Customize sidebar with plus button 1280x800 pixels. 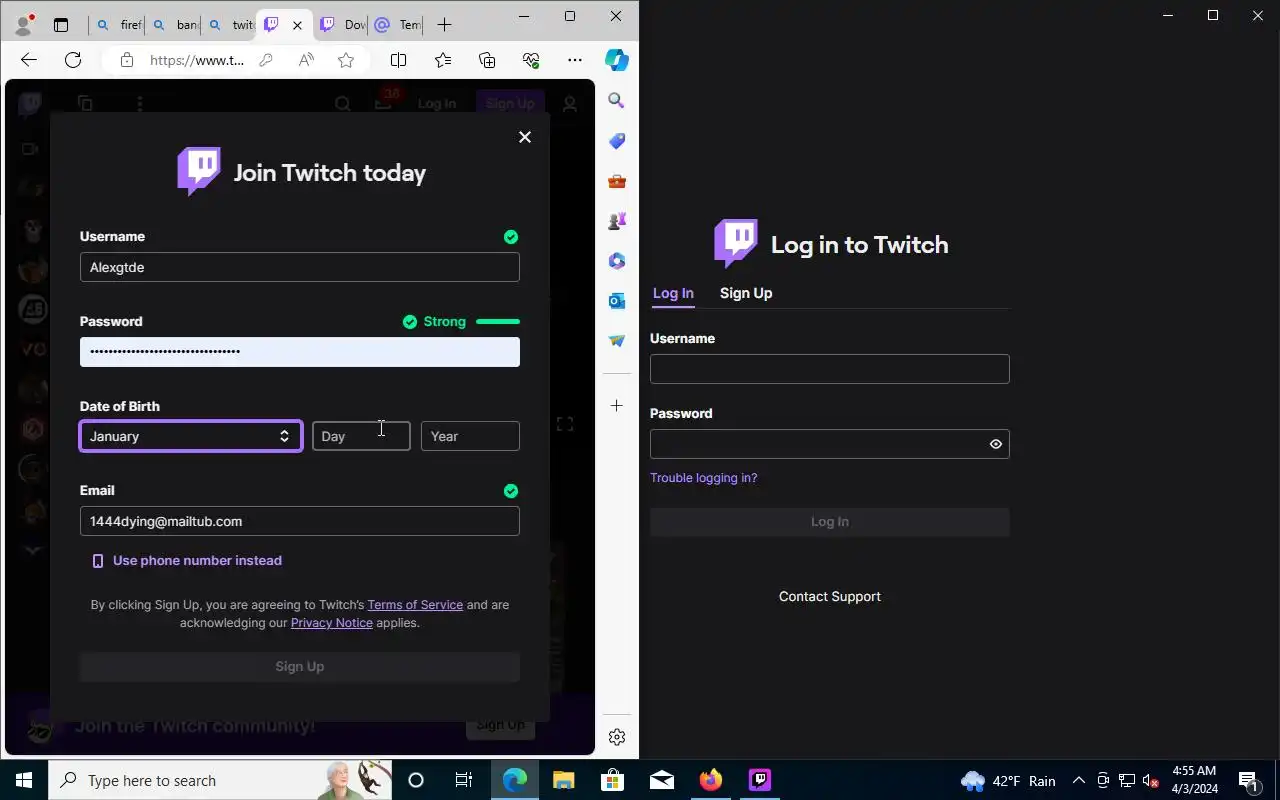pos(617,406)
